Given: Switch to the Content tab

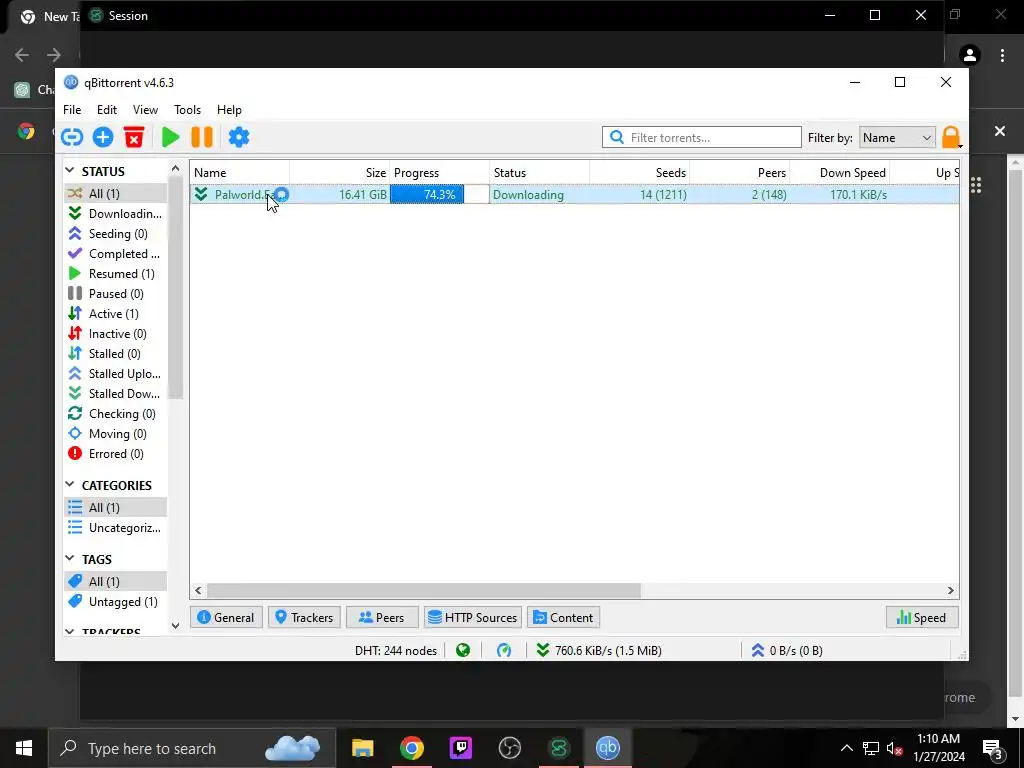Looking at the screenshot, I should [564, 618].
